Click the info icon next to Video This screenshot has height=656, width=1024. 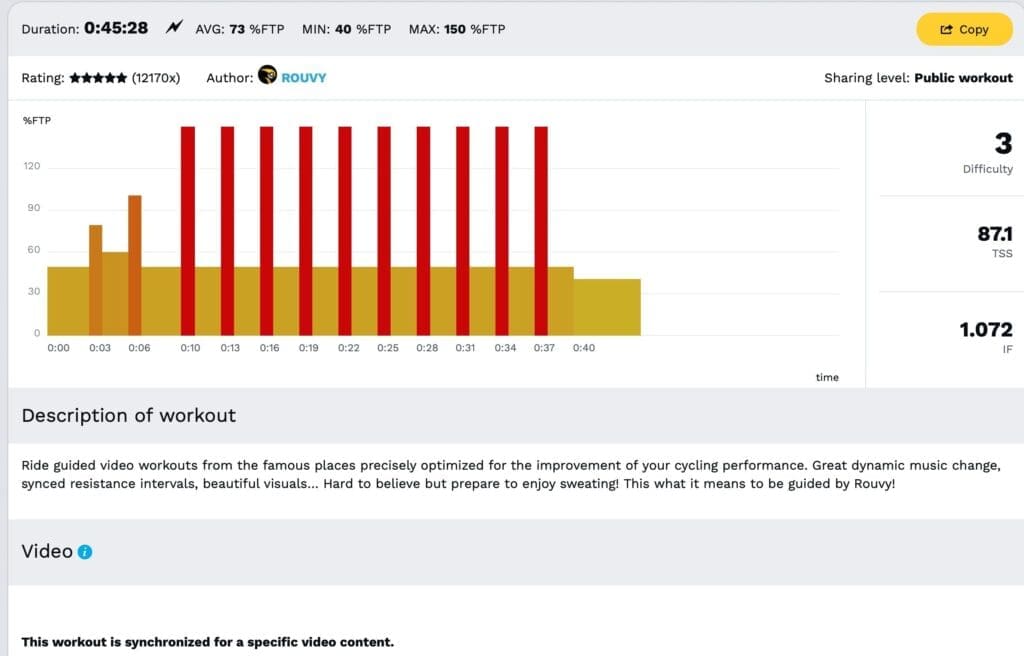[85, 552]
